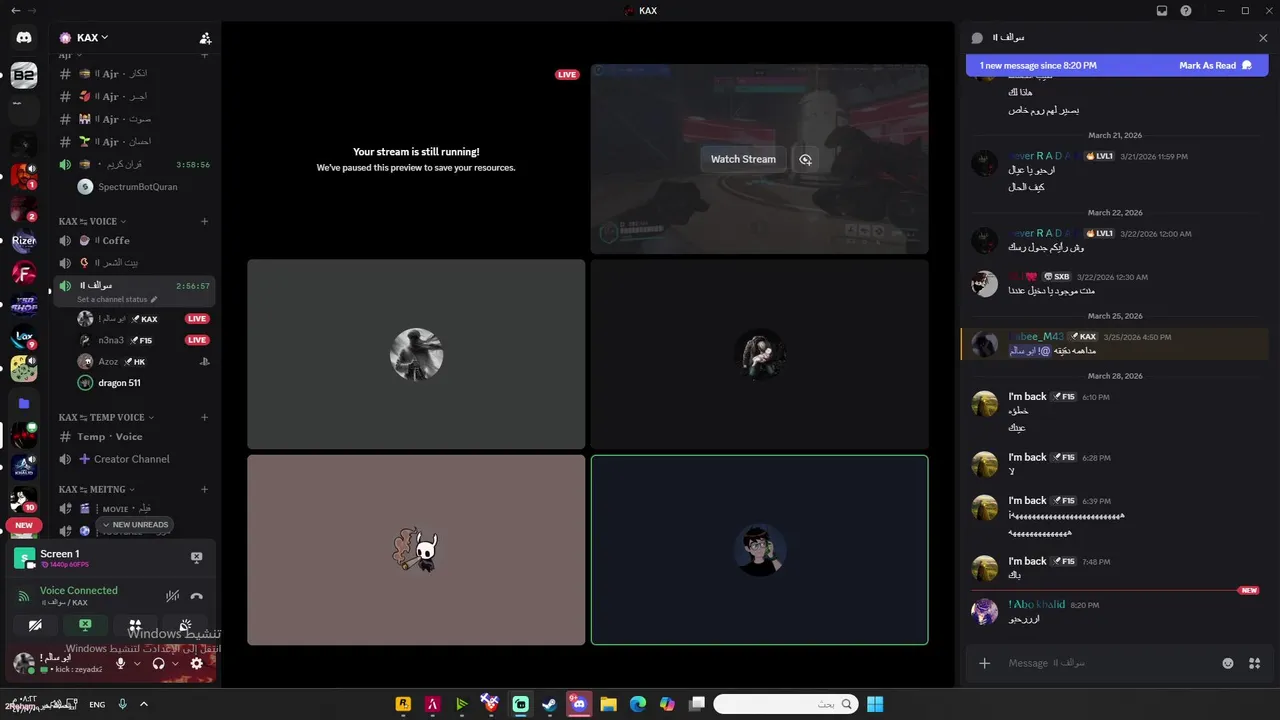Open Discord direct messages home

pyautogui.click(x=24, y=37)
